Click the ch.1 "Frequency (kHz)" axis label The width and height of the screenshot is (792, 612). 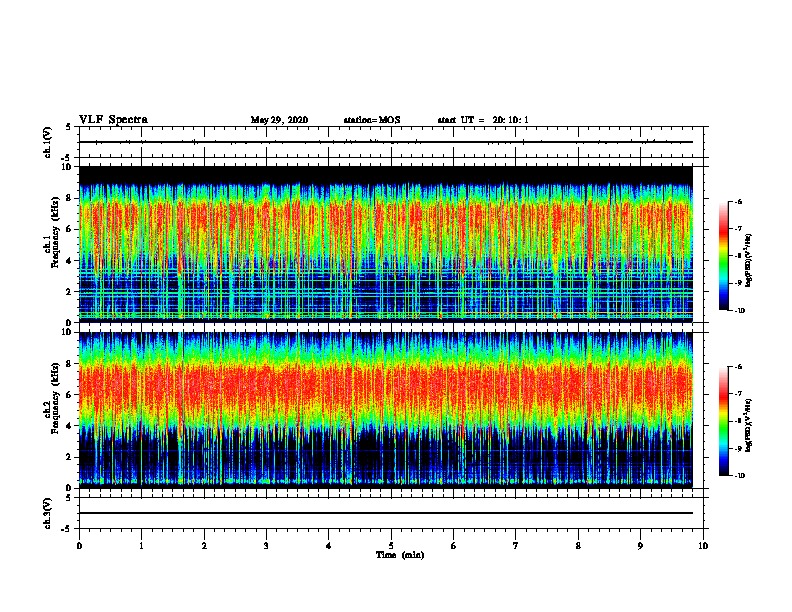56,233
